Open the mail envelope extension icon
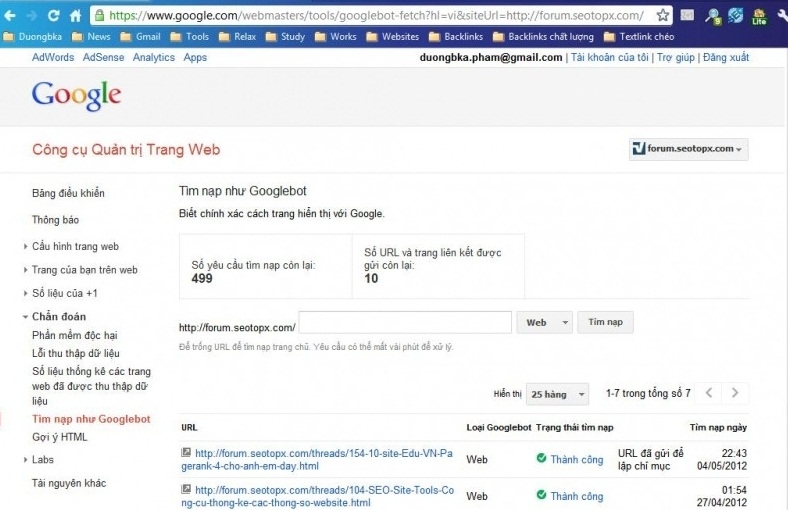Viewport: 788px width, 510px height. click(688, 15)
